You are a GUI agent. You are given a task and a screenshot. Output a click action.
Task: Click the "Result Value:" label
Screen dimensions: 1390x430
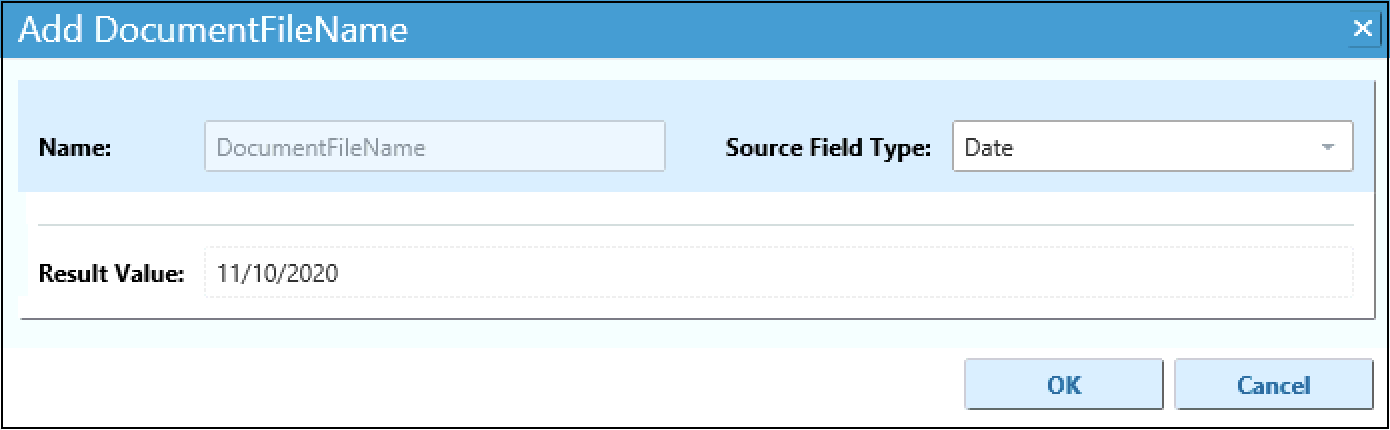pyautogui.click(x=112, y=273)
